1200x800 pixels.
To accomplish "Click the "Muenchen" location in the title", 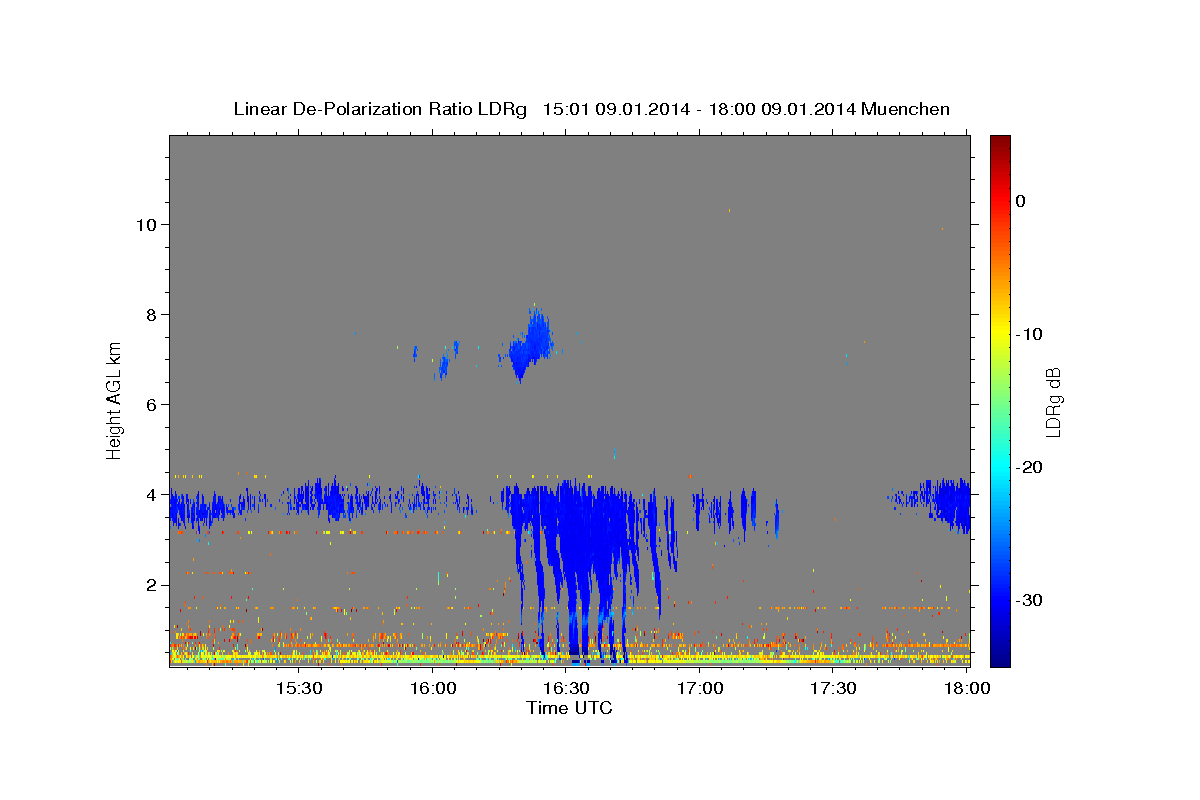I will 906,109.
